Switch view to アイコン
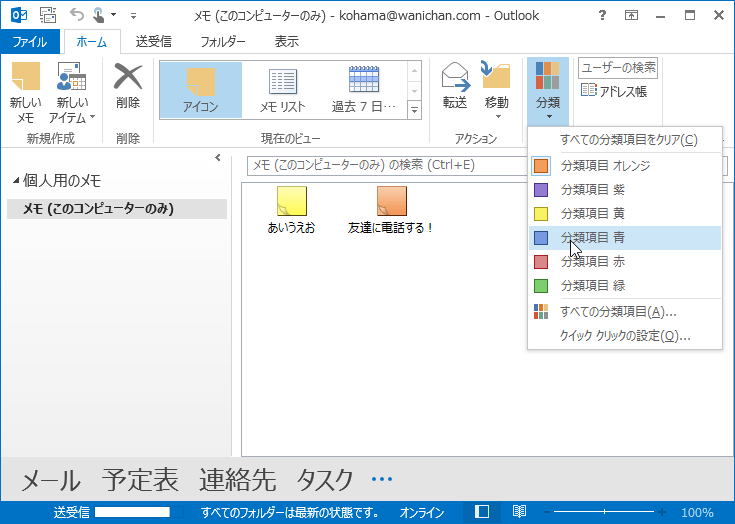Viewport: 735px width, 524px height. pos(201,90)
